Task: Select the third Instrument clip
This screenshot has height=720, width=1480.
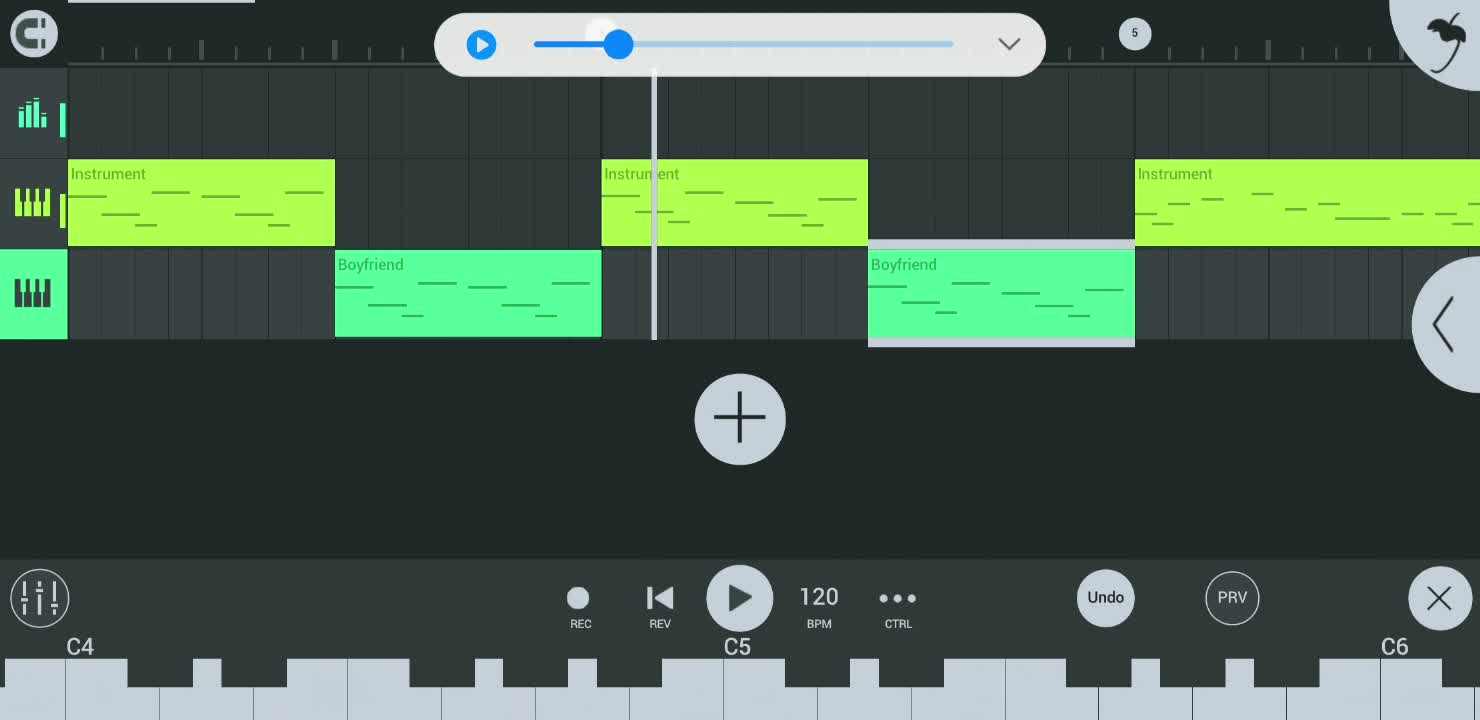Action: tap(1307, 202)
